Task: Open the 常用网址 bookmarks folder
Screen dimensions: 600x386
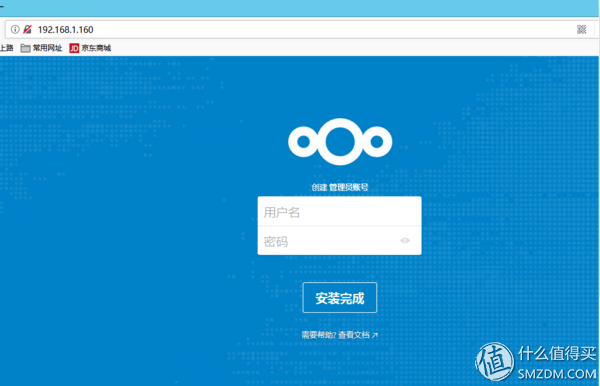Action: click(x=41, y=48)
